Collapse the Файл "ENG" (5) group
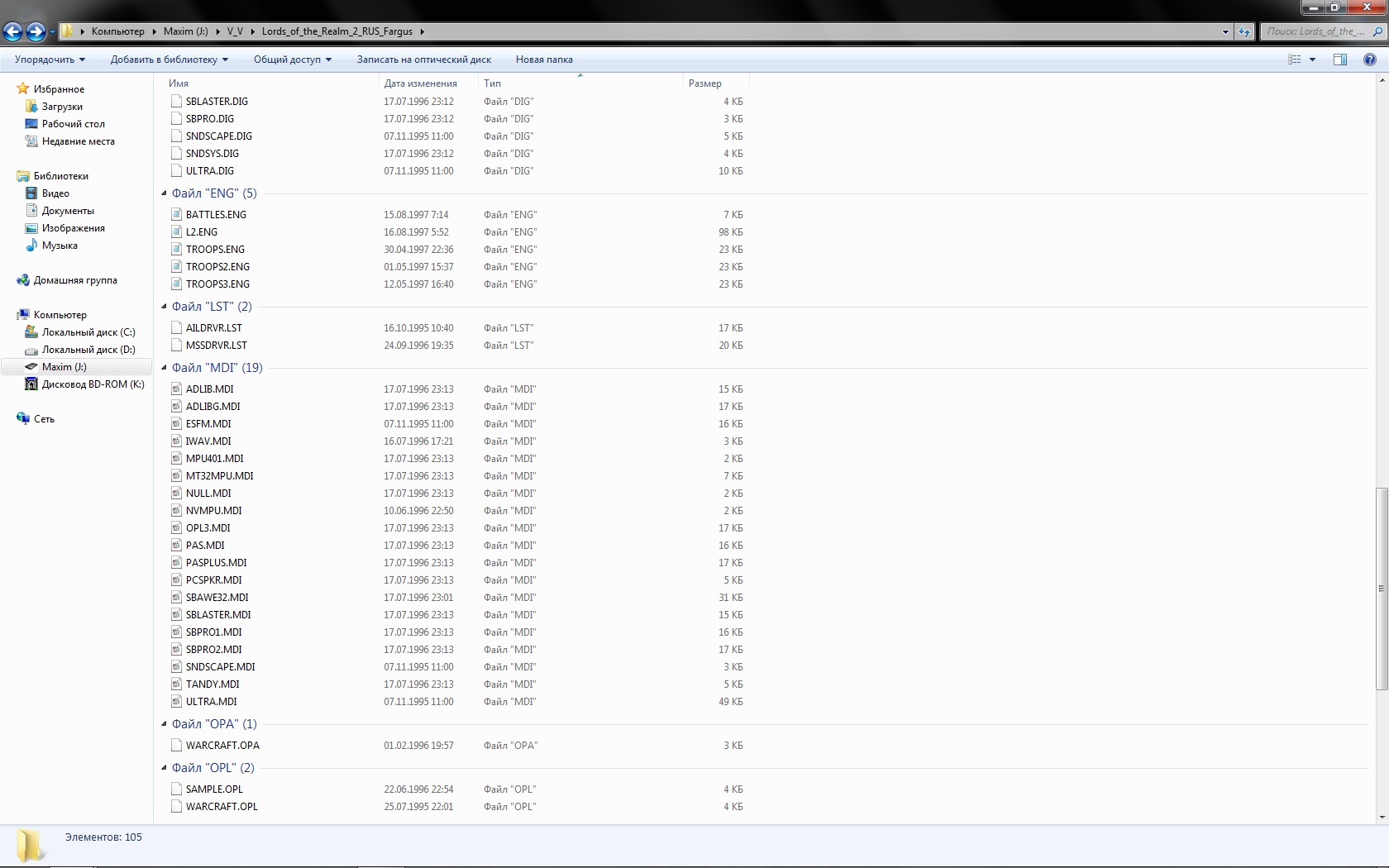 tap(164, 193)
